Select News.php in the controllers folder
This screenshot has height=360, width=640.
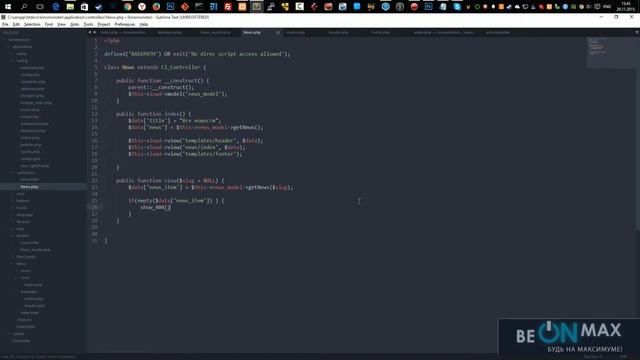(29, 187)
